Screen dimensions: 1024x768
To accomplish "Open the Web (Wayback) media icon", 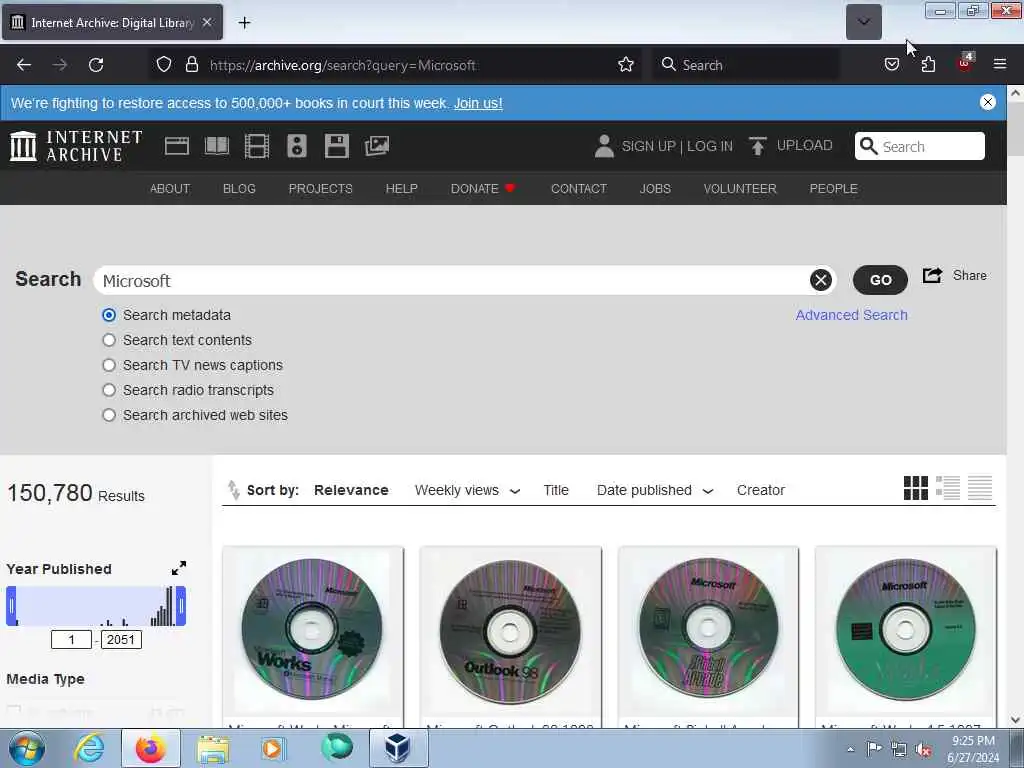I will (177, 146).
